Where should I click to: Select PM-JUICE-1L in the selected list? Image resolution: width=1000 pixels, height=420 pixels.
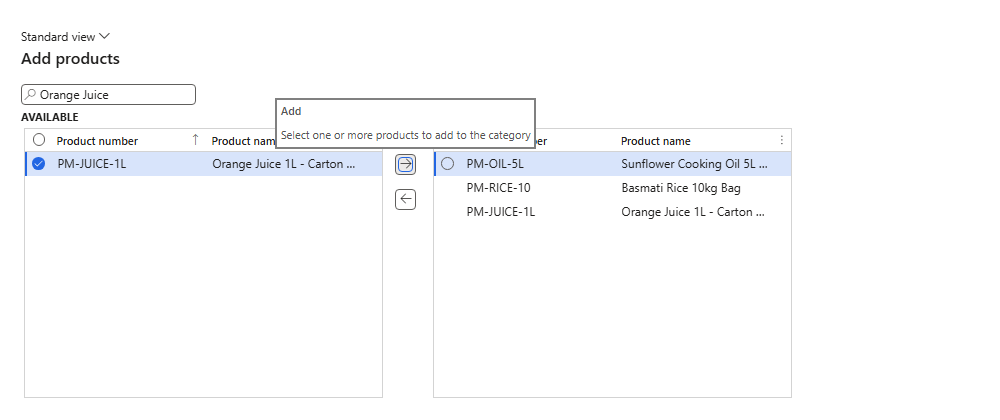click(x=501, y=212)
